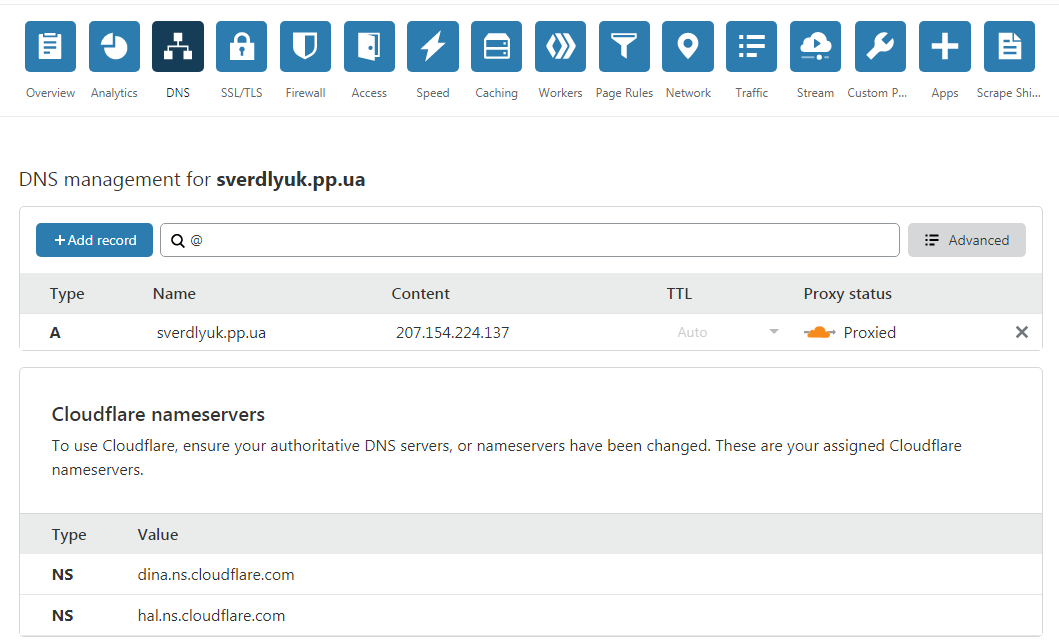
Task: Delete the sverdlyuk.pp.ua A record
Action: pos(1022,332)
